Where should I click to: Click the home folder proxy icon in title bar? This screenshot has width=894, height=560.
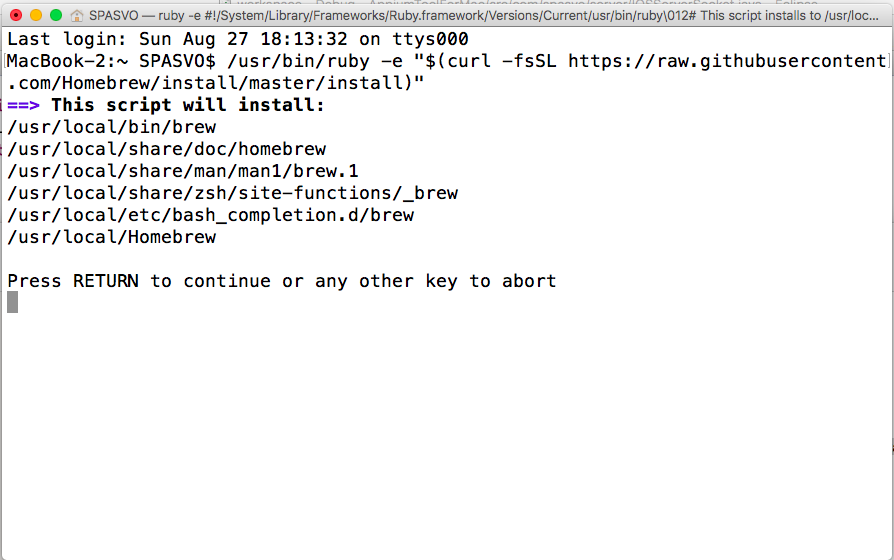point(77,16)
